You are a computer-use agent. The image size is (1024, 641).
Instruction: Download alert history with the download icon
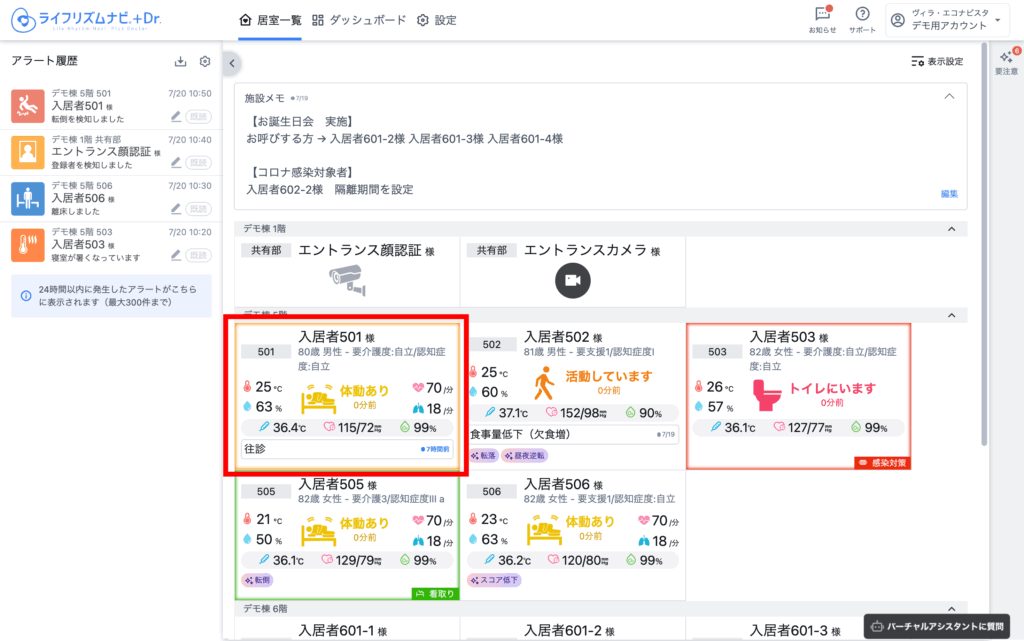point(181,62)
